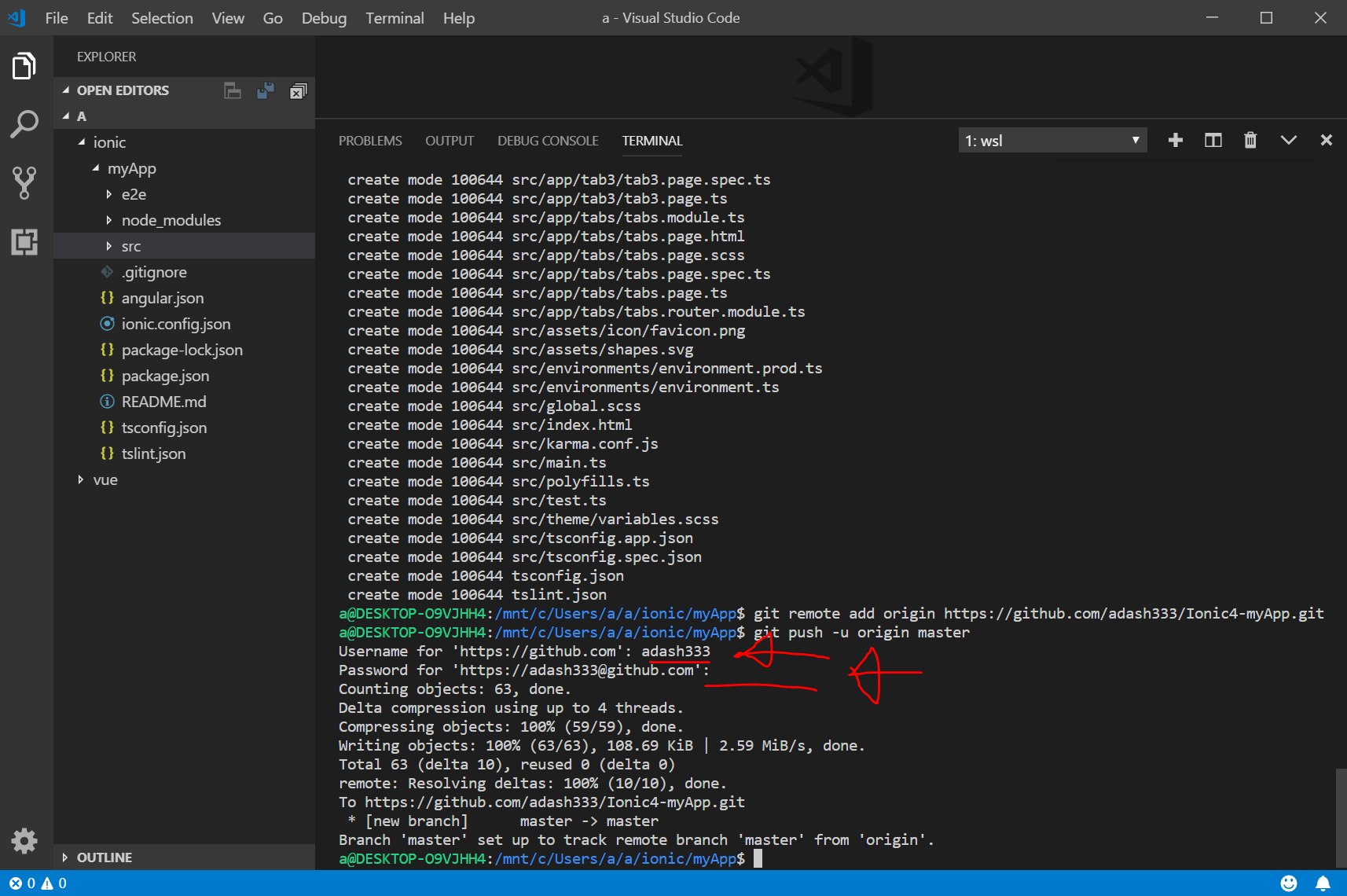Collapse the myApp folder
The height and width of the screenshot is (896, 1347).
pyautogui.click(x=131, y=168)
